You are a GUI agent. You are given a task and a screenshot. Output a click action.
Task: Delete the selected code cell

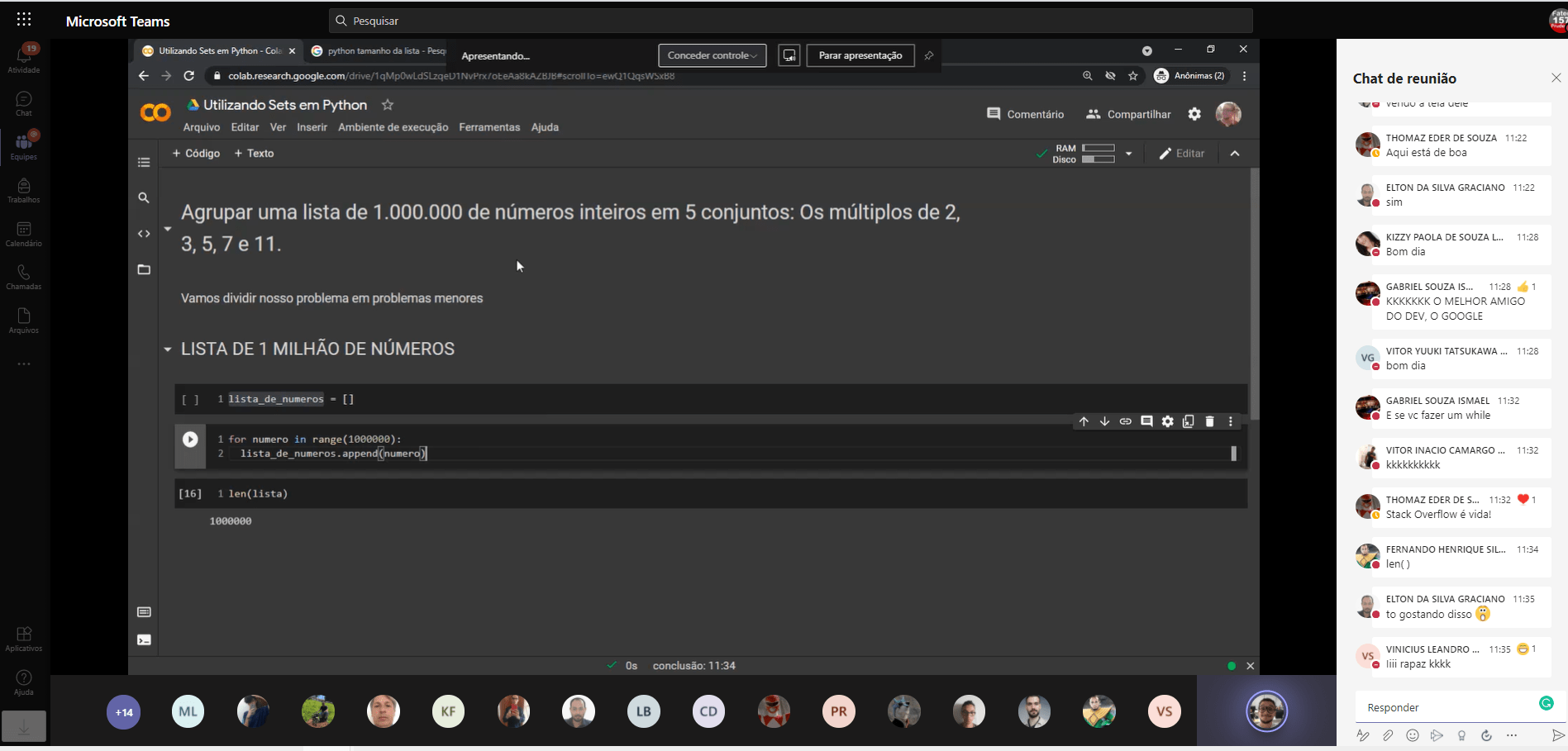(1209, 421)
